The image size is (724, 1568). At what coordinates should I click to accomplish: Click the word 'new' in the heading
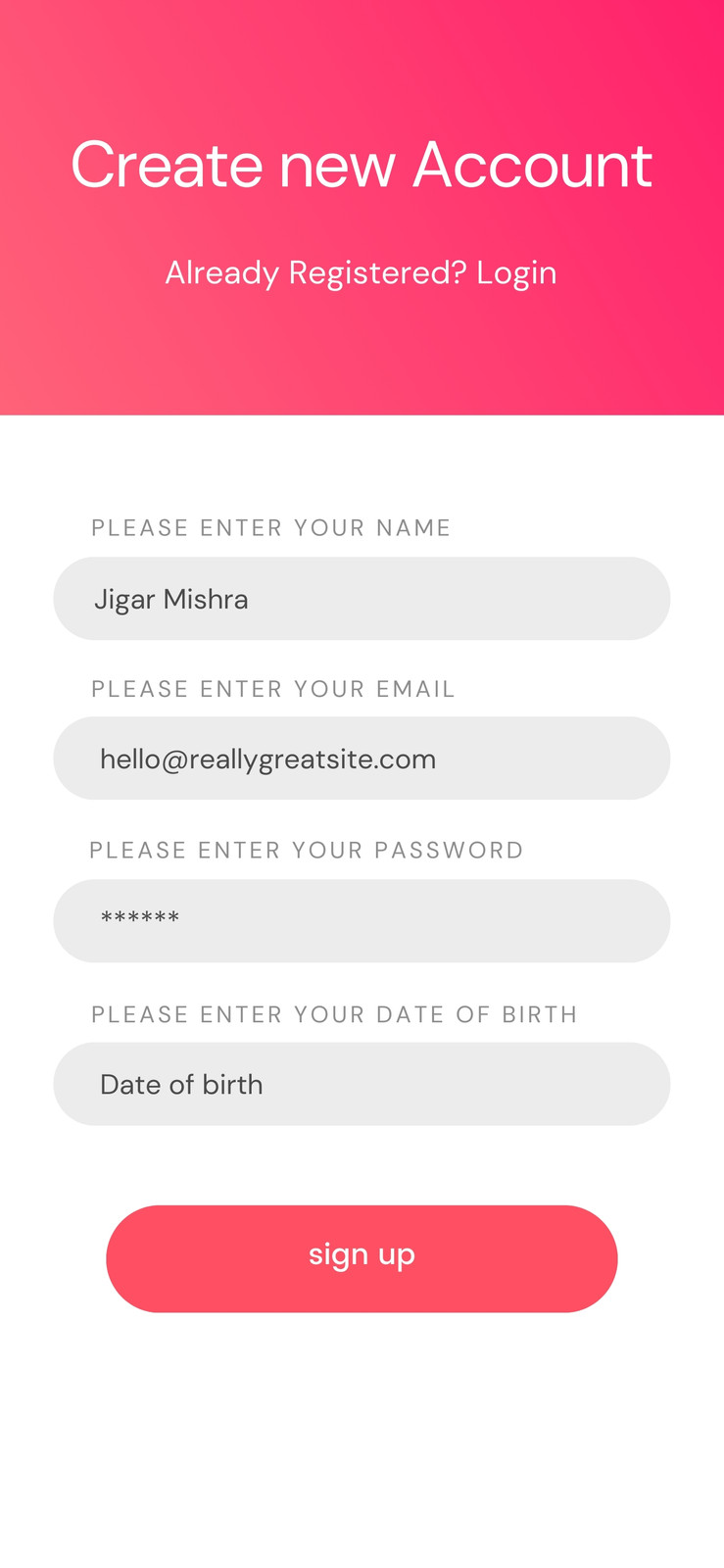pyautogui.click(x=337, y=168)
